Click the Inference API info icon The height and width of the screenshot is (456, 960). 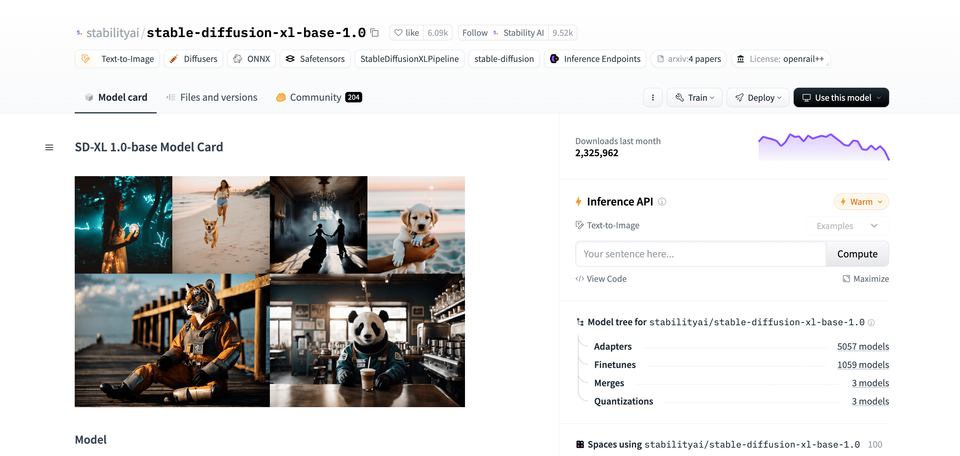click(662, 202)
